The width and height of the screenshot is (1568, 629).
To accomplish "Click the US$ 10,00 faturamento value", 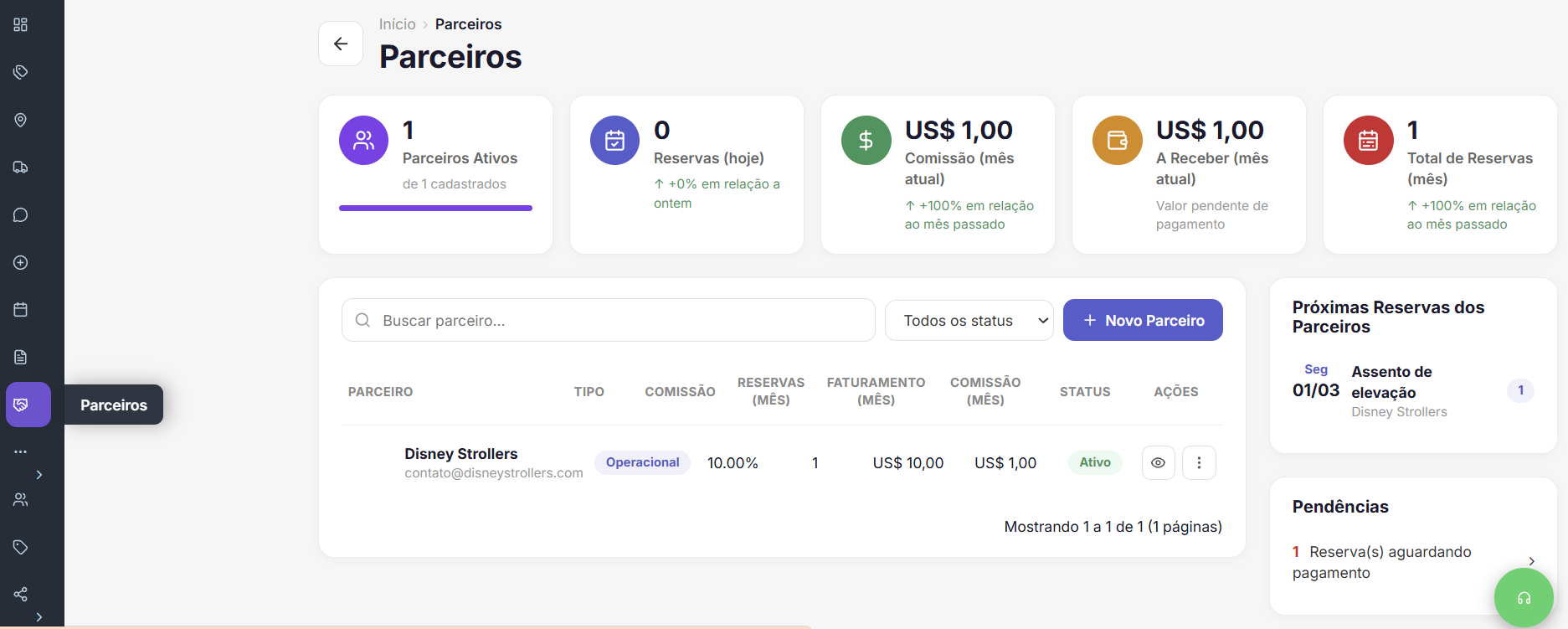I will (x=908, y=463).
